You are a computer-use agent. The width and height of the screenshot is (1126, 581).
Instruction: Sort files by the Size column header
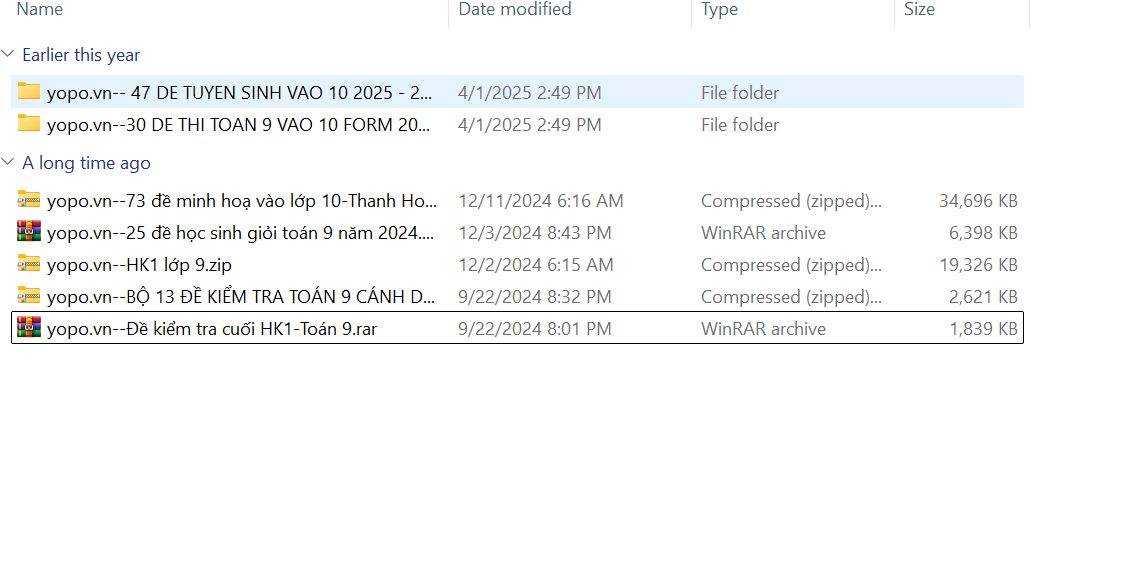(919, 10)
